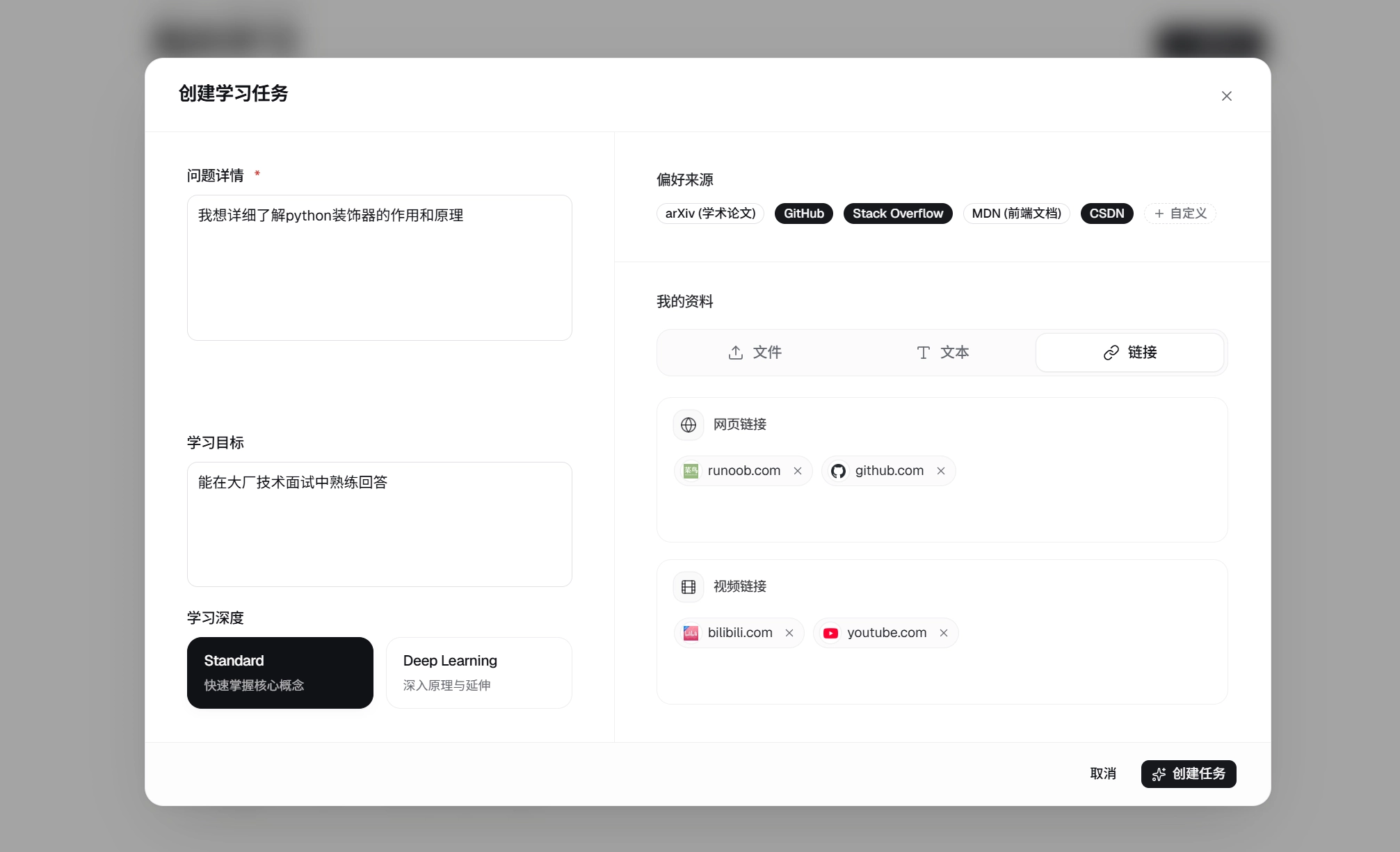The height and width of the screenshot is (852, 1400).
Task: Add a custom source with 自定义
Action: coord(1180,214)
